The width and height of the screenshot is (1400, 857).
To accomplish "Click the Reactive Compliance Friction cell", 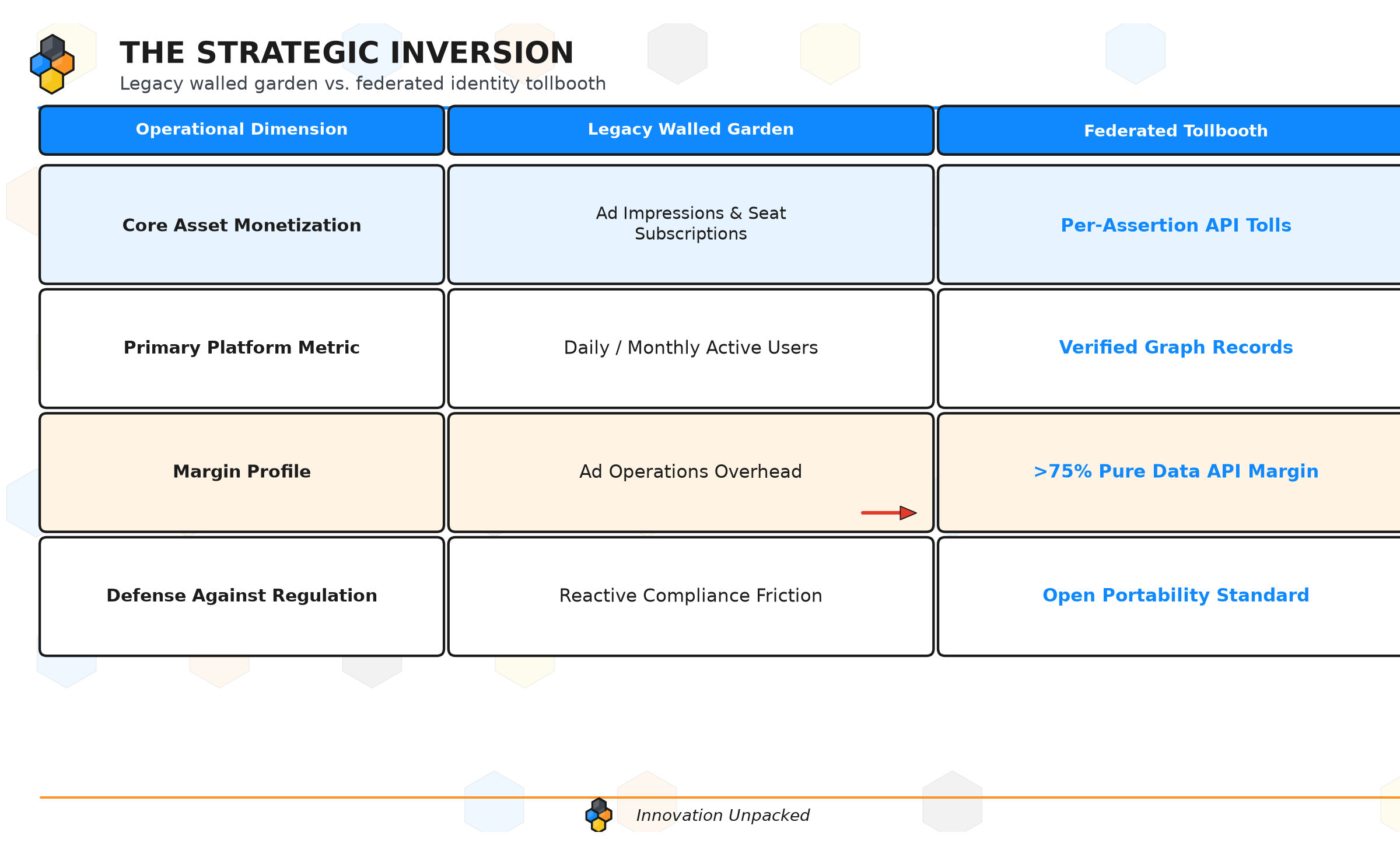I will pos(691,596).
